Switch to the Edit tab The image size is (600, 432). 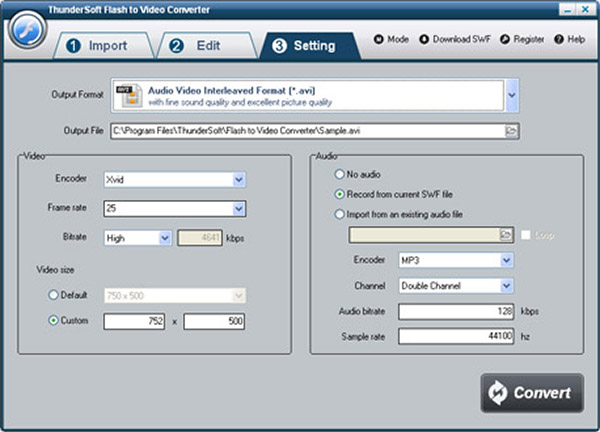207,46
